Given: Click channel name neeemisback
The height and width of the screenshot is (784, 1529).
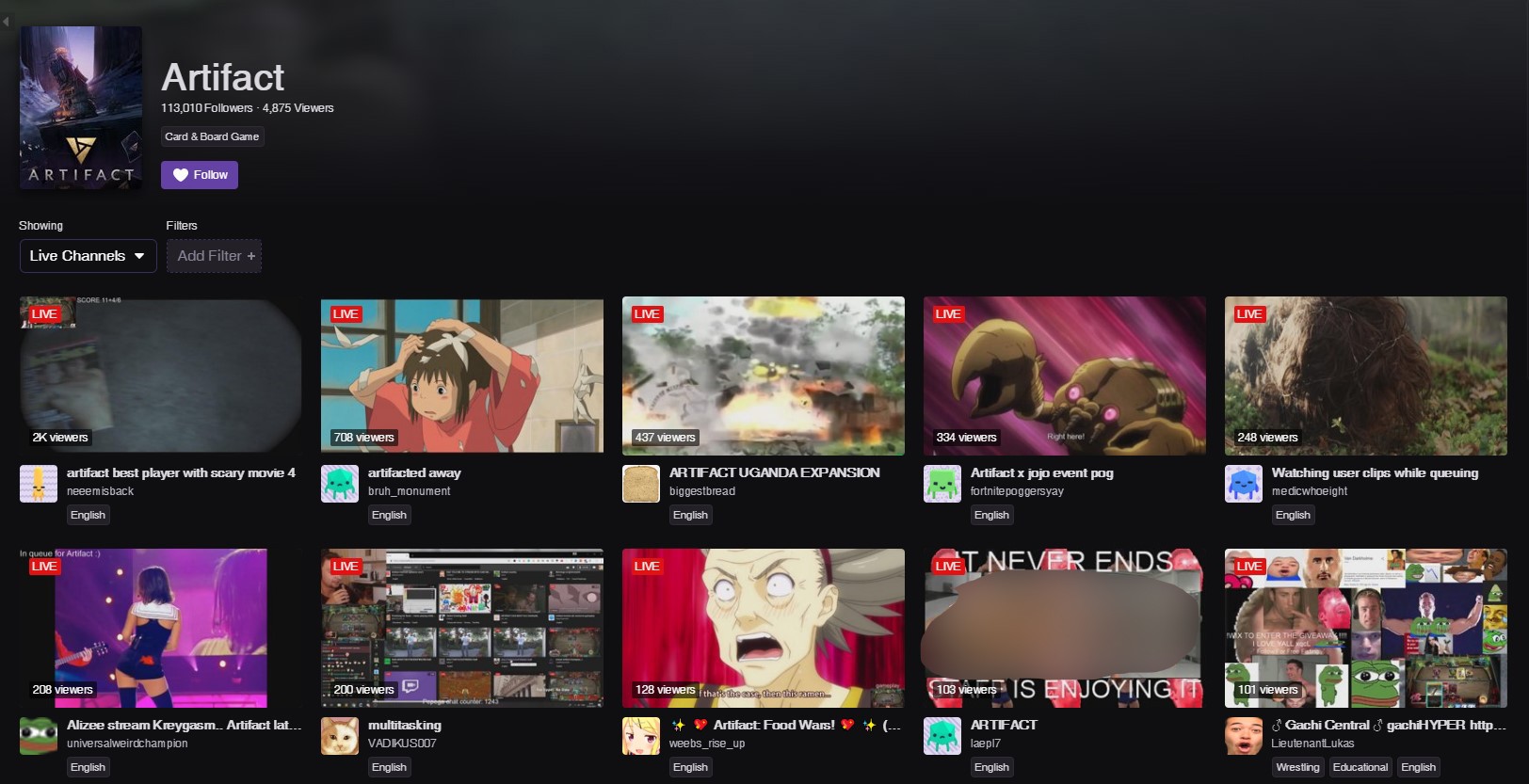Looking at the screenshot, I should (100, 491).
